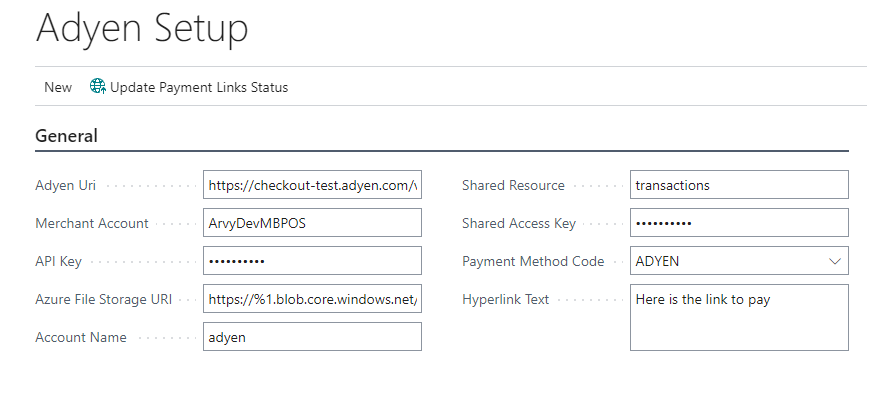Image resolution: width=891 pixels, height=420 pixels.
Task: Click into the Merchant Account field
Action: pyautogui.click(x=311, y=223)
